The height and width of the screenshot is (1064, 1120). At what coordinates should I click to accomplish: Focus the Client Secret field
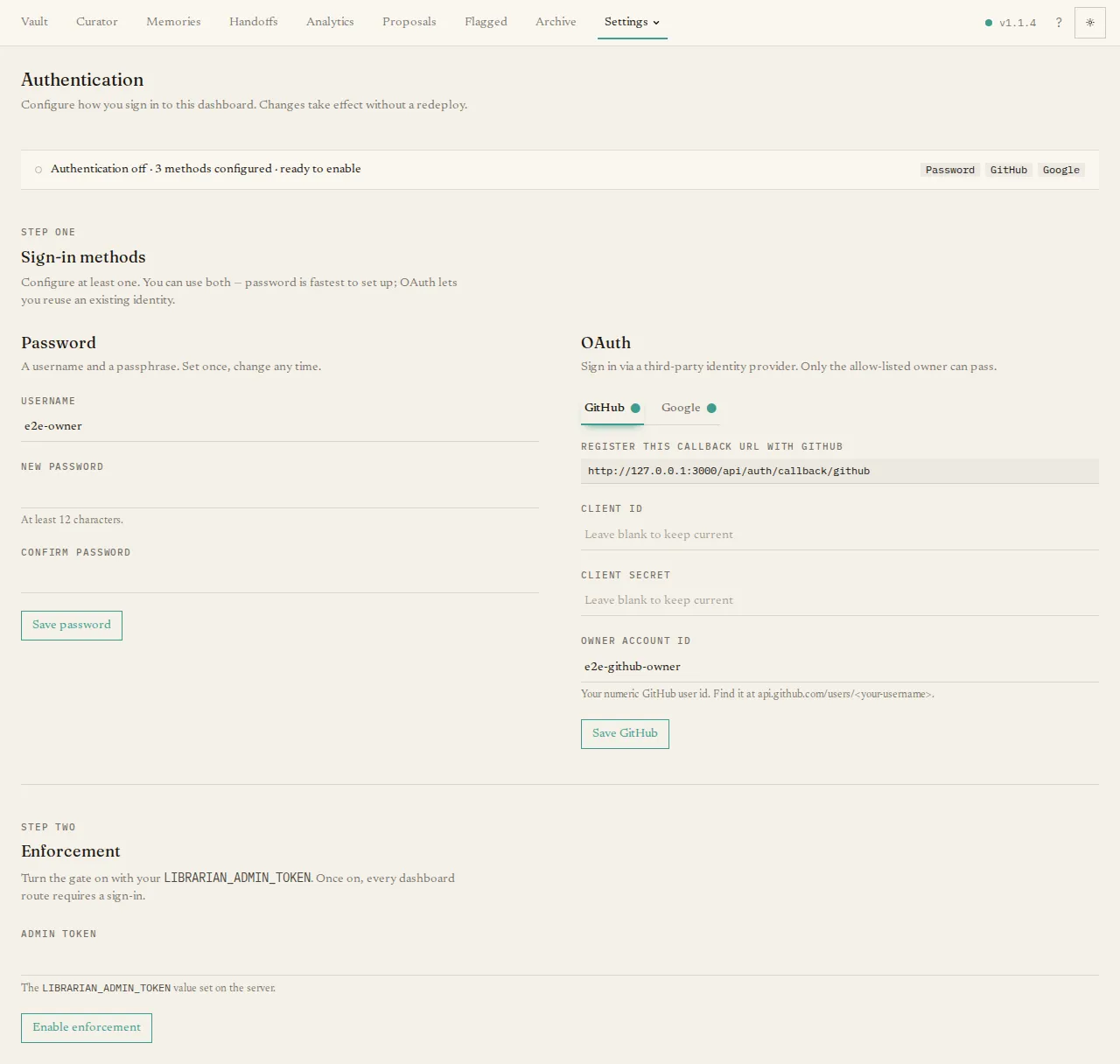click(x=840, y=600)
